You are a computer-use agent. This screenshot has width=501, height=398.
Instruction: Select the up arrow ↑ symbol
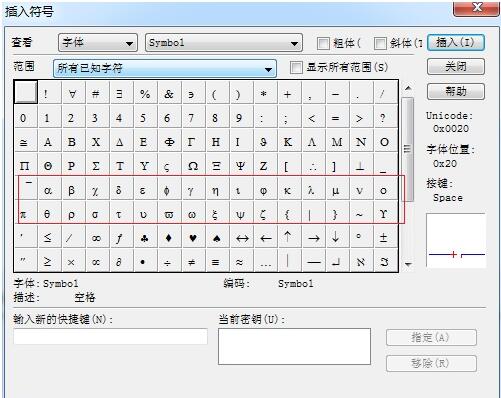click(x=288, y=237)
